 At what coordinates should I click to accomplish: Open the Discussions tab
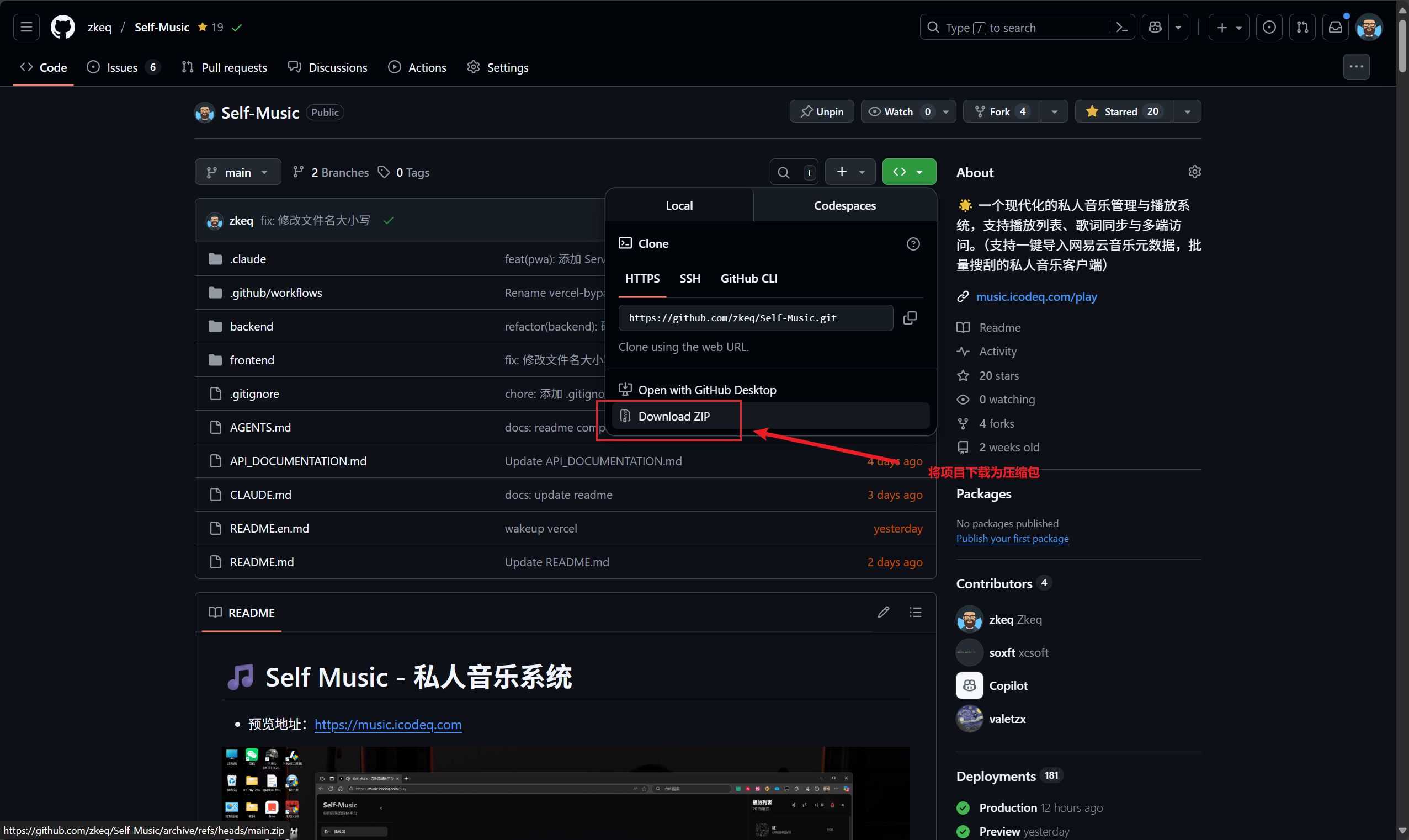click(x=328, y=67)
